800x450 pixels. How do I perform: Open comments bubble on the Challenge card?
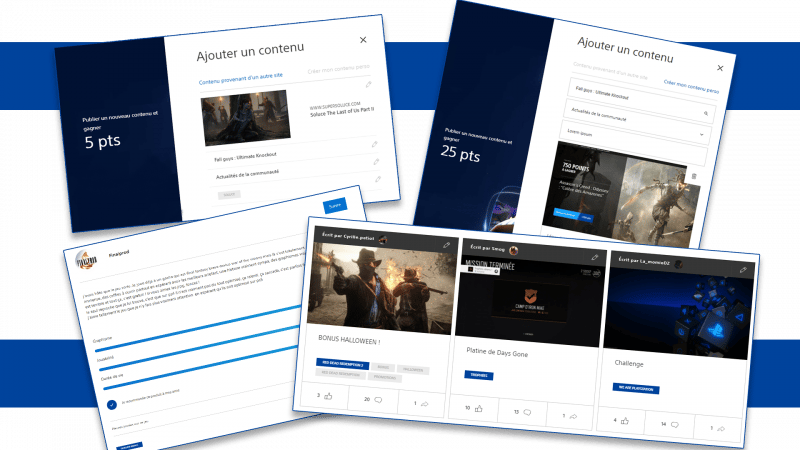click(674, 424)
